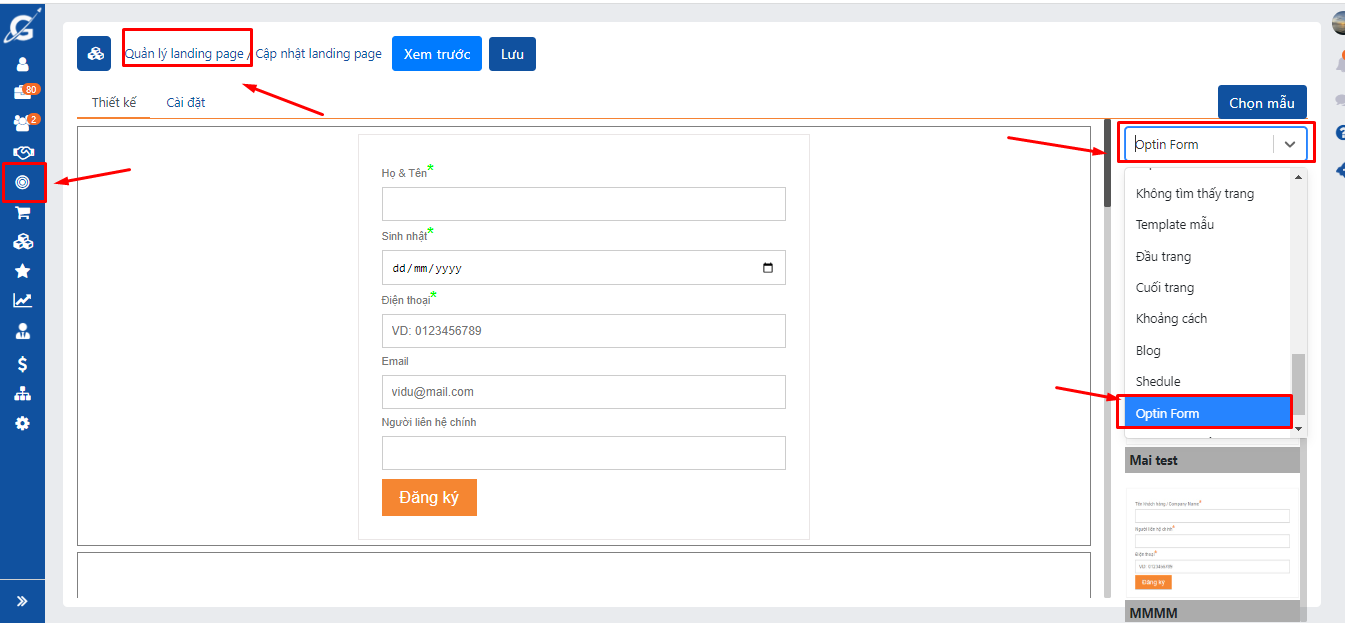Click the 'Quản lý landing page' breadcrumb link
This screenshot has height=623, width=1345.
tap(184, 54)
